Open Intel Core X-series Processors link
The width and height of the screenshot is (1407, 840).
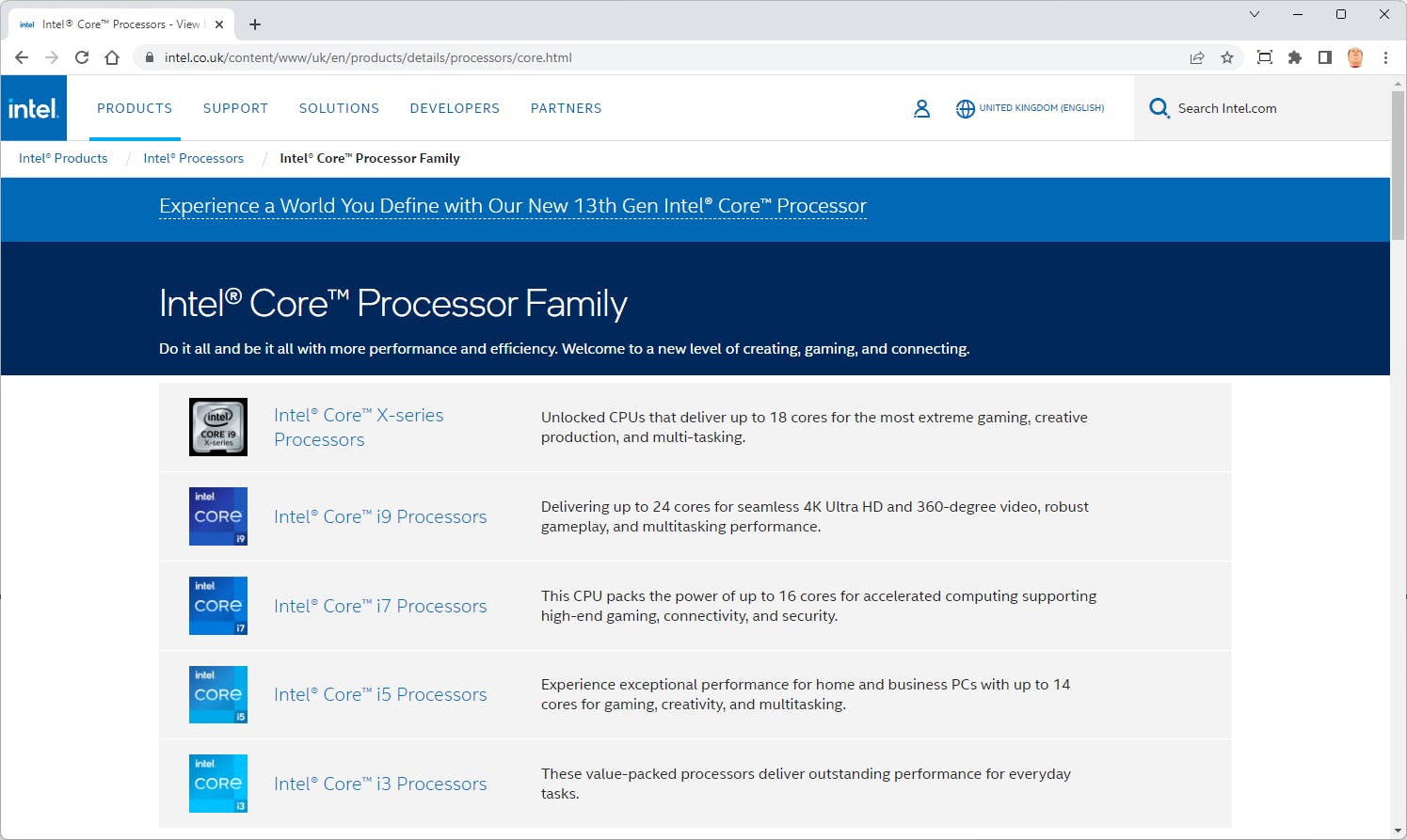[x=359, y=427]
